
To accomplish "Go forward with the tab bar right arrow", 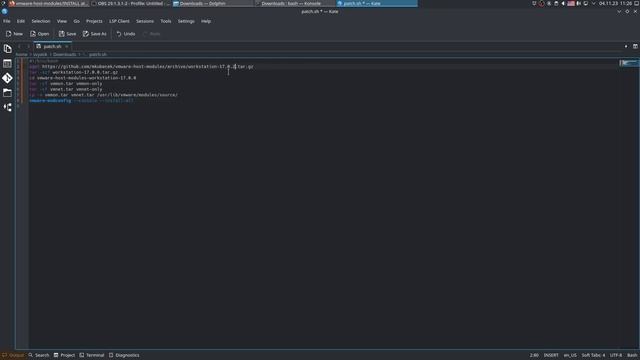I will (28, 47).
